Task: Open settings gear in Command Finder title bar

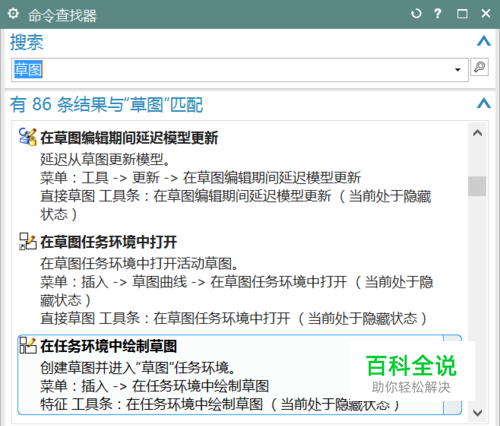Action: click(13, 14)
